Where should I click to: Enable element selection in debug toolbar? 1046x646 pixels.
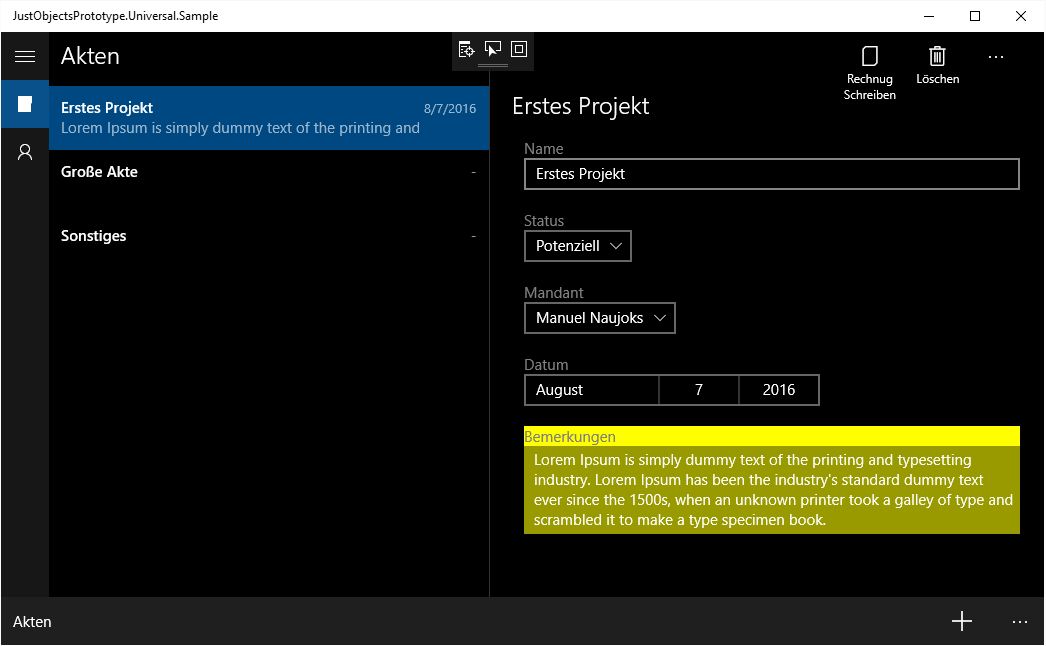[x=492, y=49]
